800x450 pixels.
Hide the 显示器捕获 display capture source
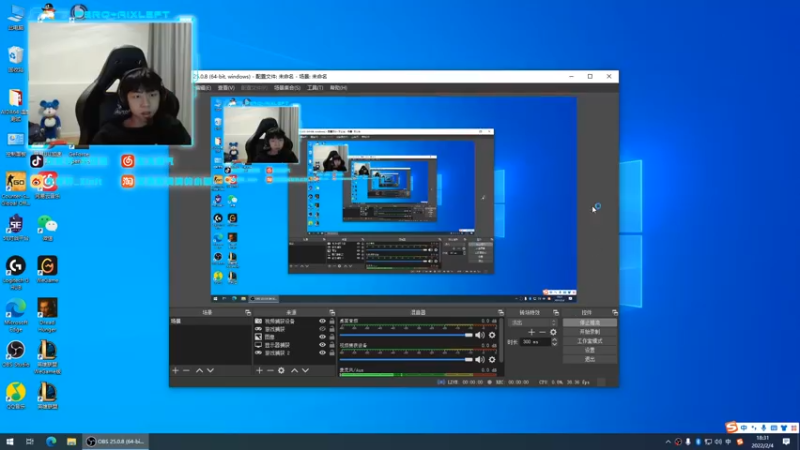click(322, 345)
